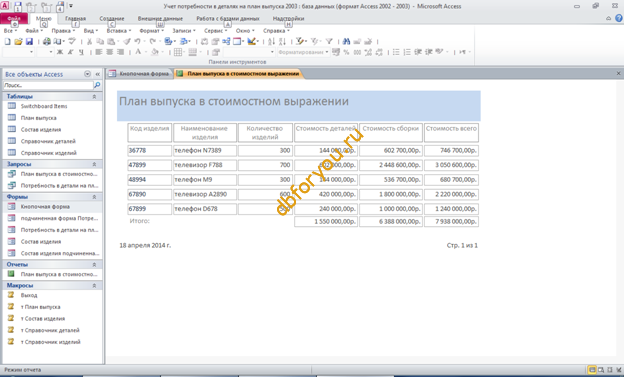624x377 pixels.
Task: Collapse the navigation pane with double chevron
Action: 98,74
